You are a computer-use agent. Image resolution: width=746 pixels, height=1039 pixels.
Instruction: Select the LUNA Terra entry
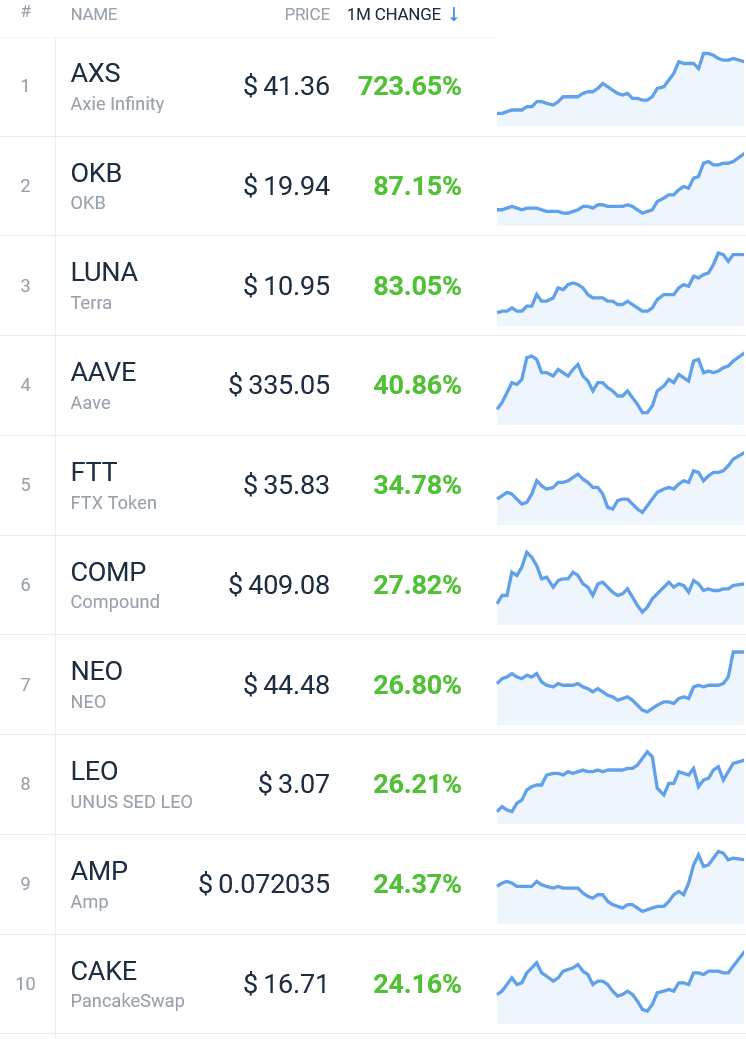(x=372, y=286)
